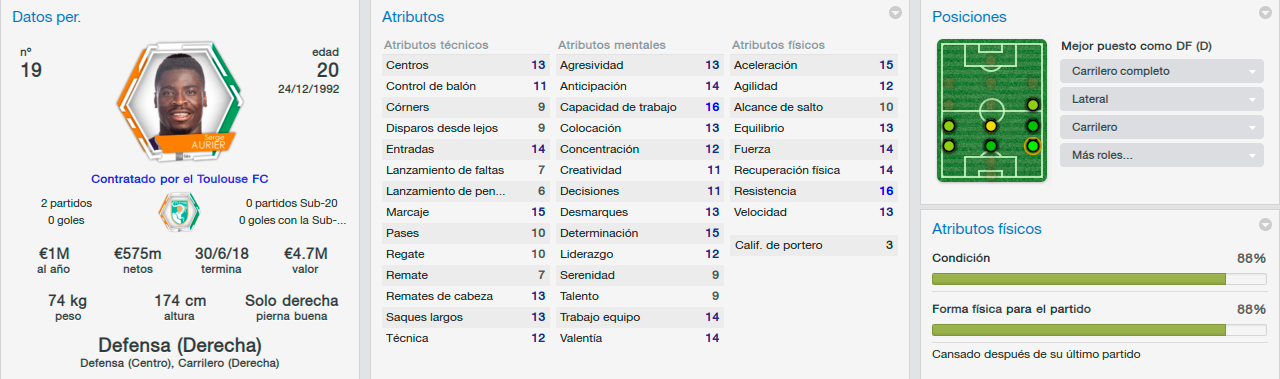1280x379 pixels.
Task: Open the Atributos panel options arrow
Action: pos(895,13)
